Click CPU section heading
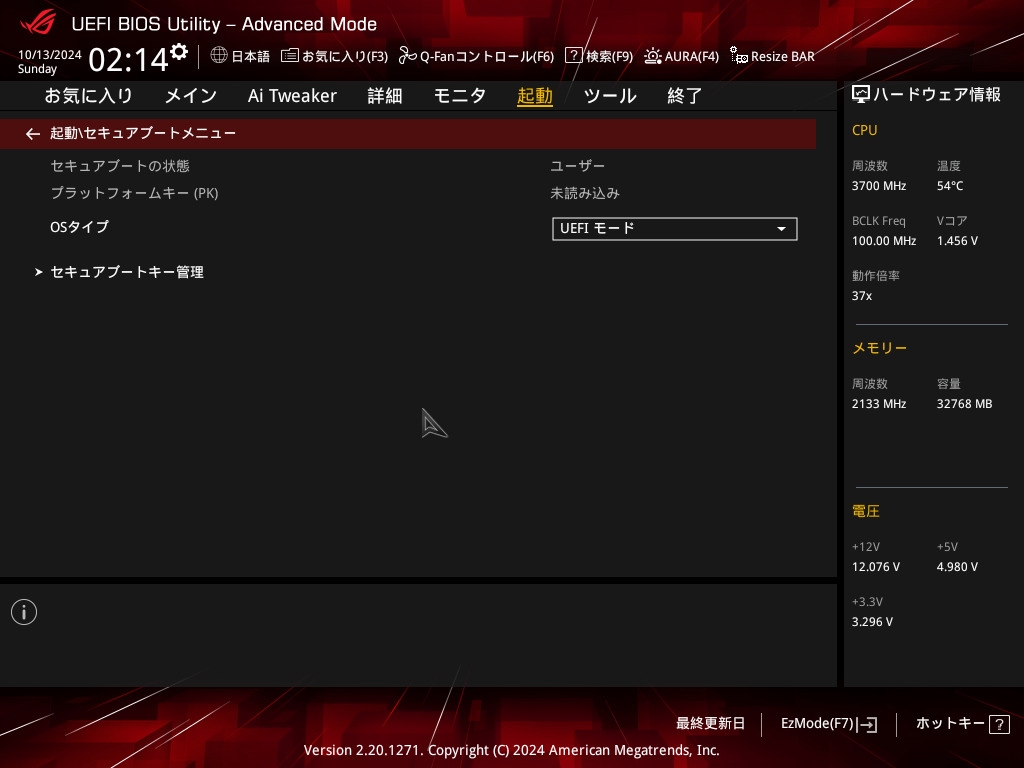 coord(865,130)
